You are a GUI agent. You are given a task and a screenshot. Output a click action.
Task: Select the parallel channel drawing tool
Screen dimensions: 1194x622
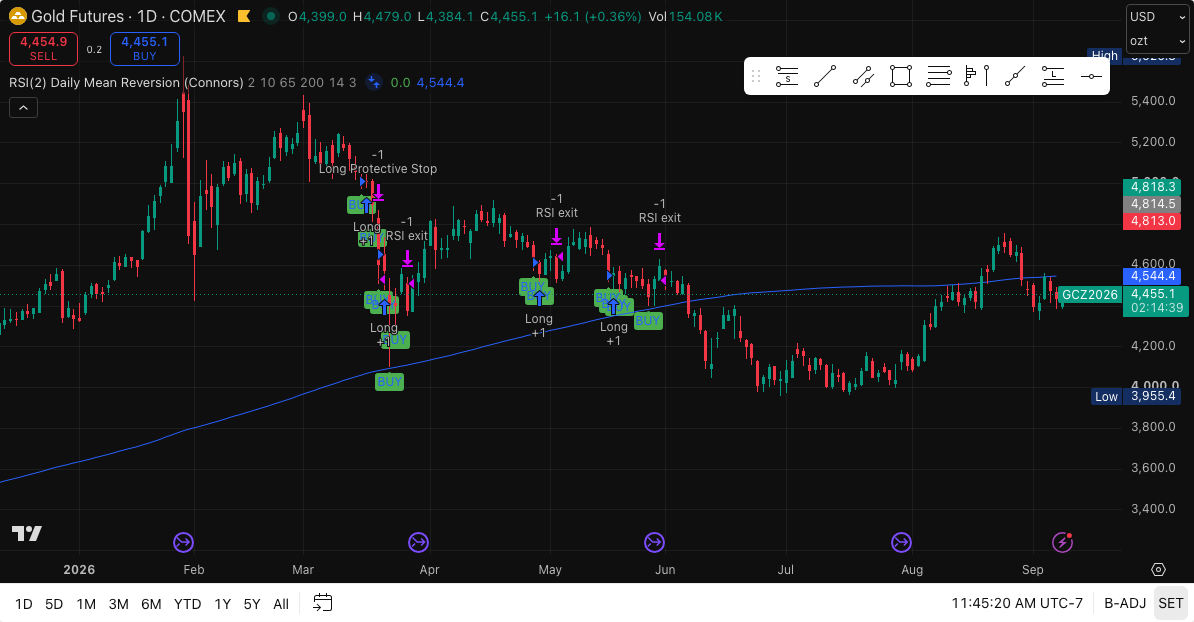coord(863,76)
